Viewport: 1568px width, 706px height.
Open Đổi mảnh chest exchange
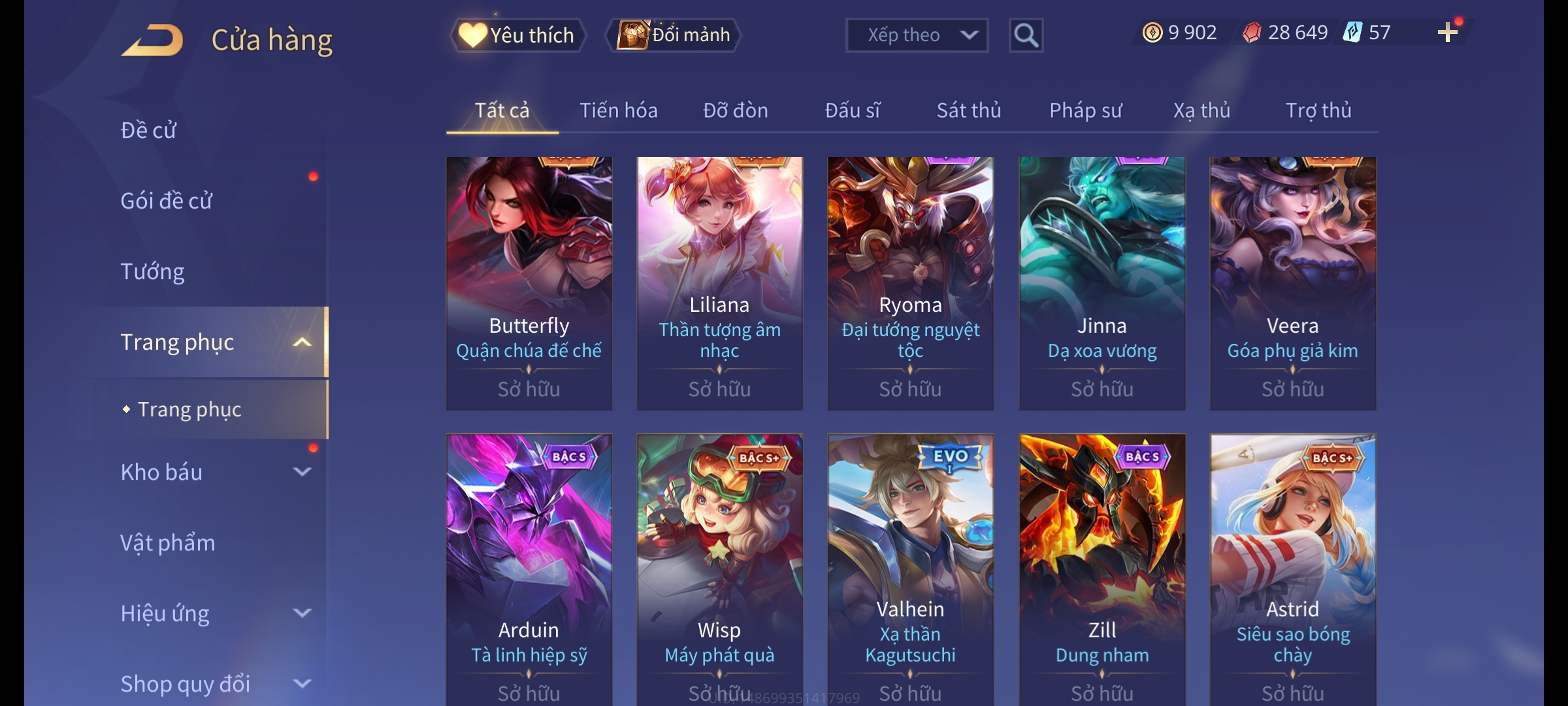coord(674,35)
